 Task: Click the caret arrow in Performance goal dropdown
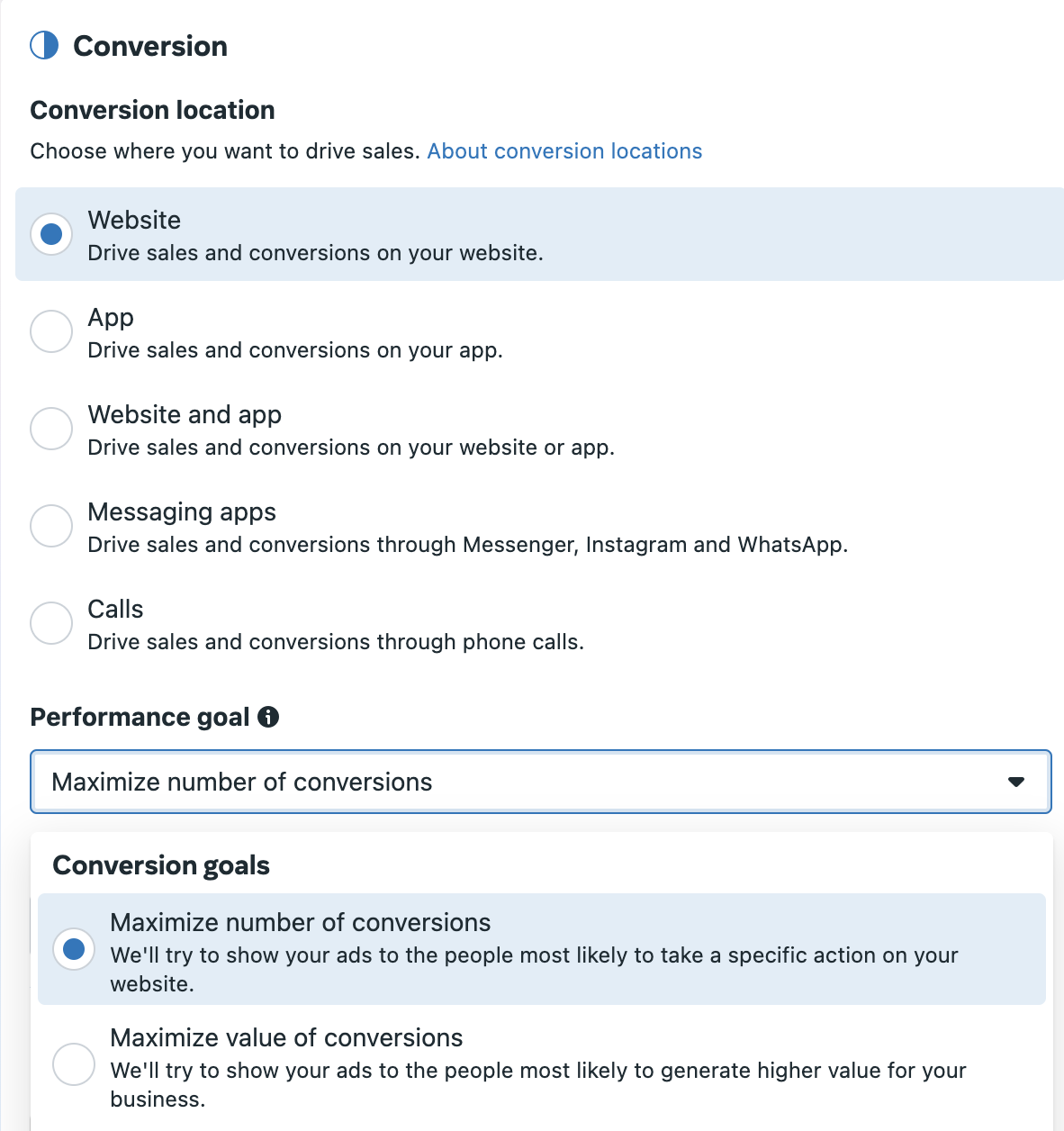point(1016,782)
